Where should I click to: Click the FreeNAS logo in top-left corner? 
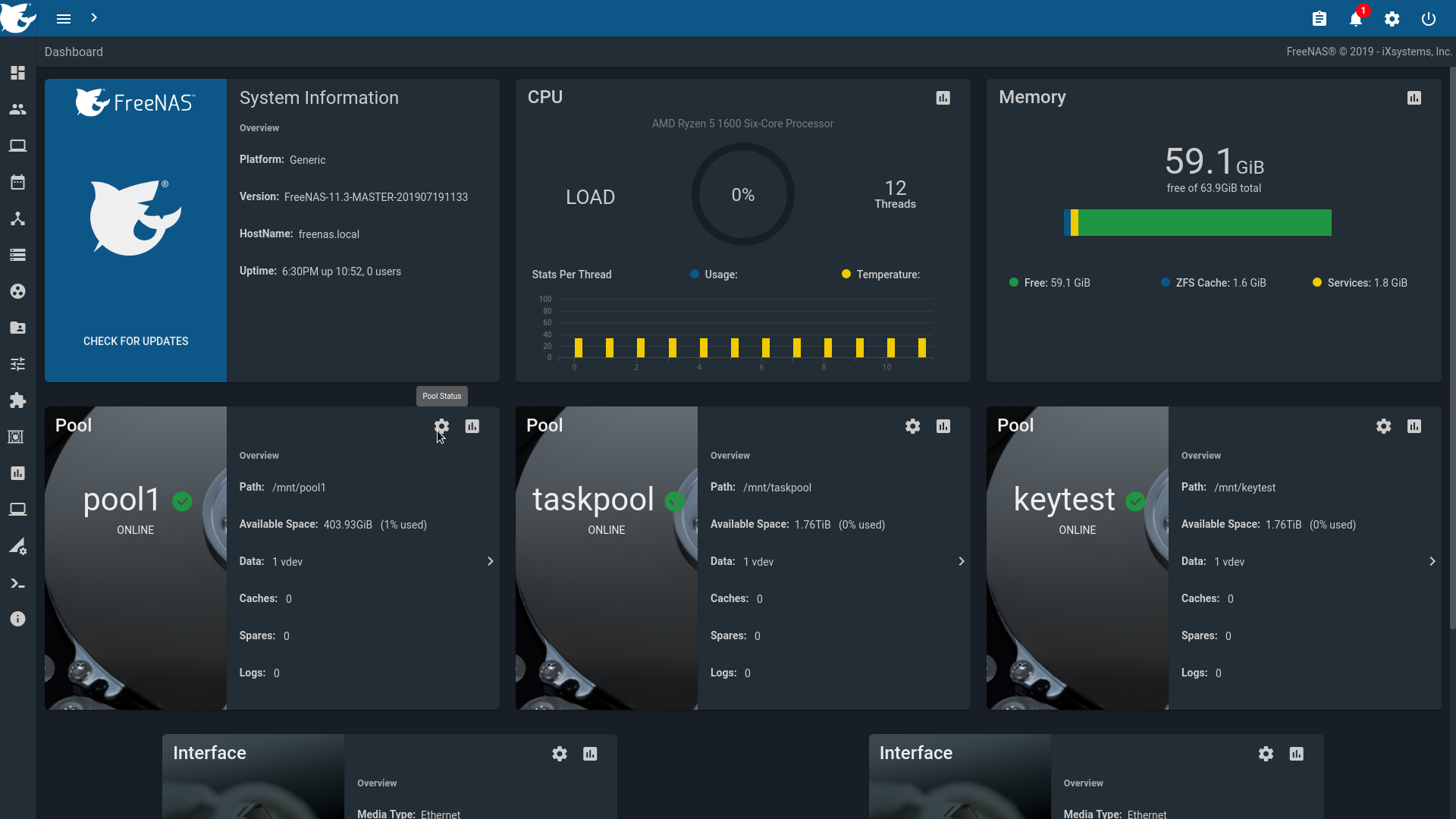click(x=18, y=17)
